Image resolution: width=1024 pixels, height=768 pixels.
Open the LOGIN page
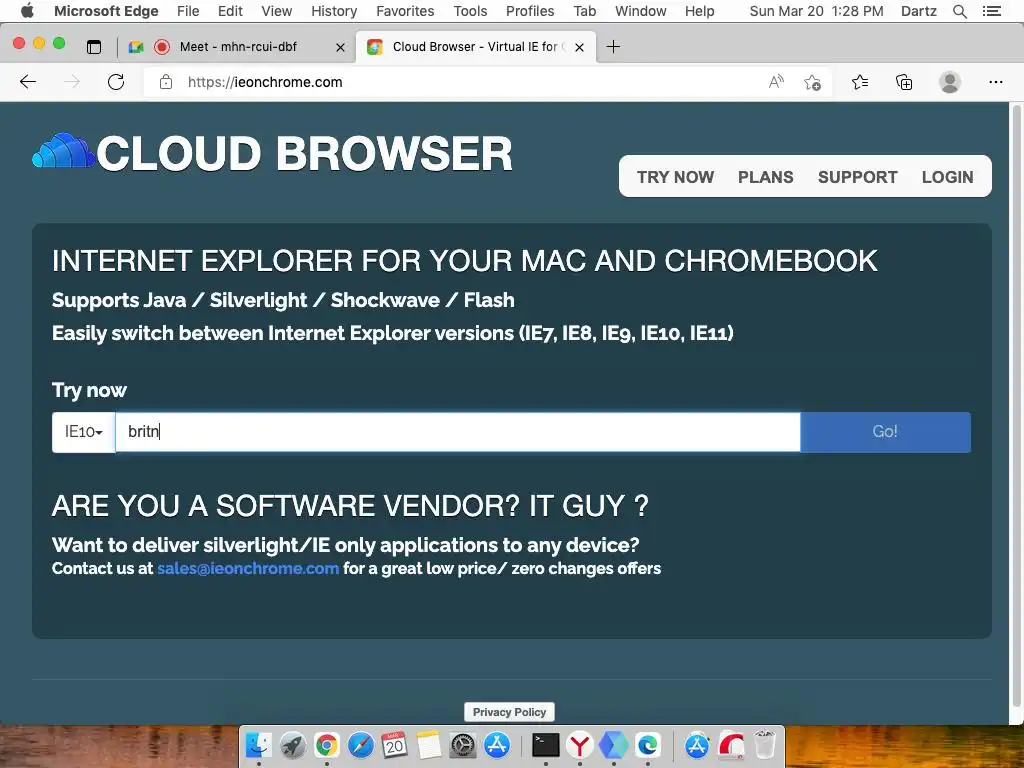(x=947, y=177)
